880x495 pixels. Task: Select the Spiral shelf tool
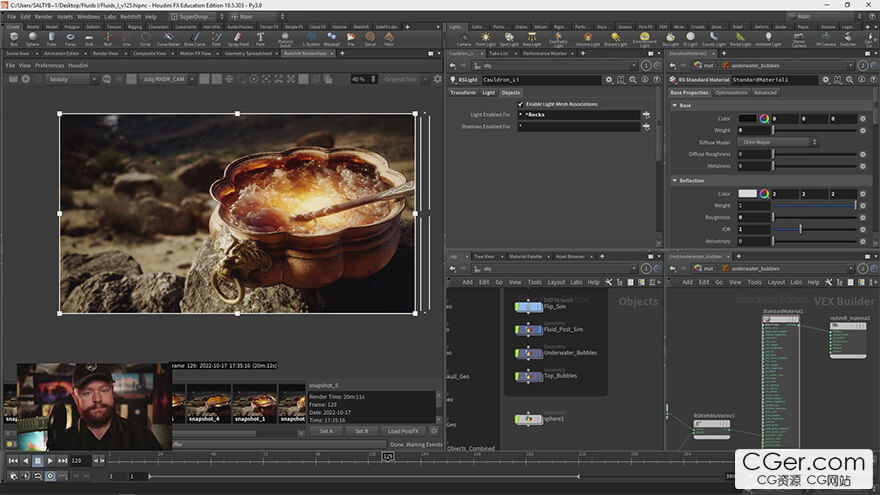370,39
